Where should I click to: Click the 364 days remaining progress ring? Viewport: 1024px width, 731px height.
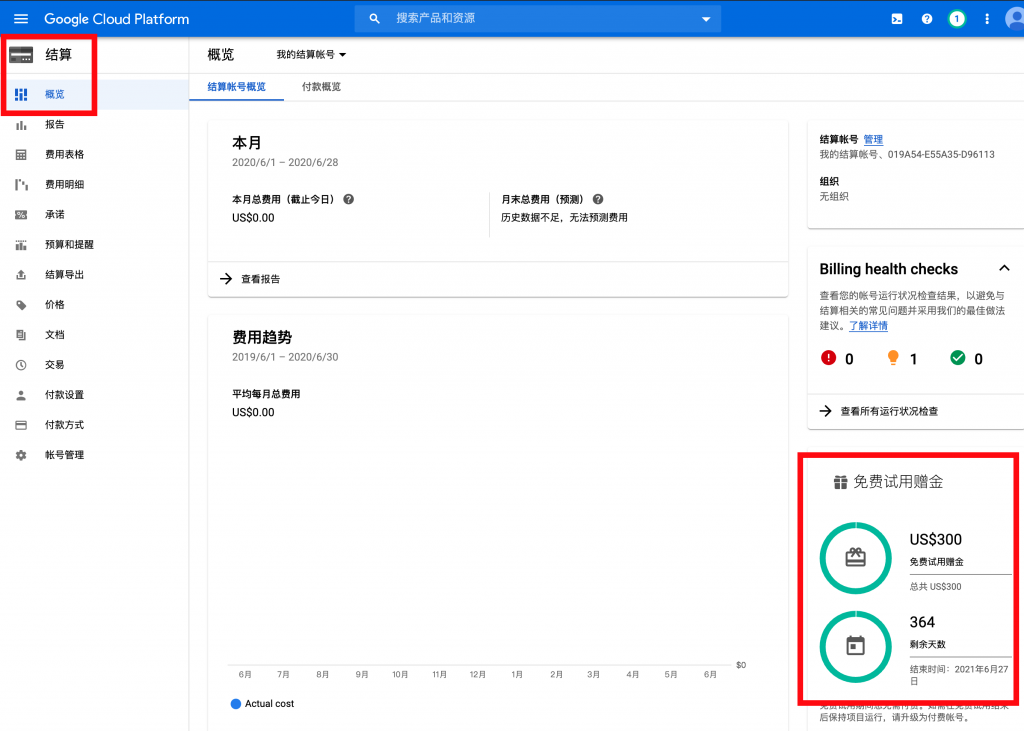[x=856, y=646]
